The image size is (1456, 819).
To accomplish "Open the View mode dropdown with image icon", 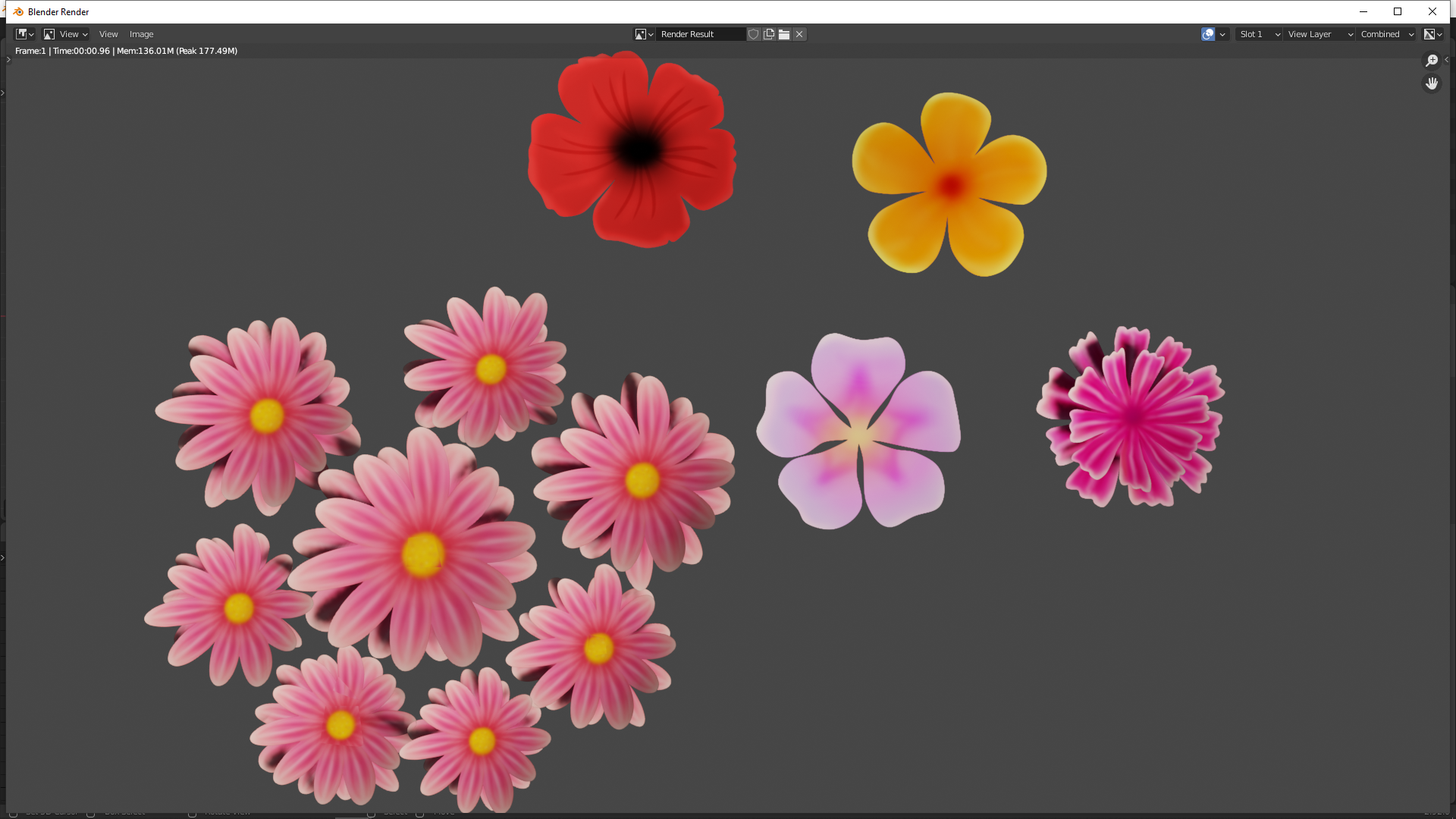I will coord(65,34).
